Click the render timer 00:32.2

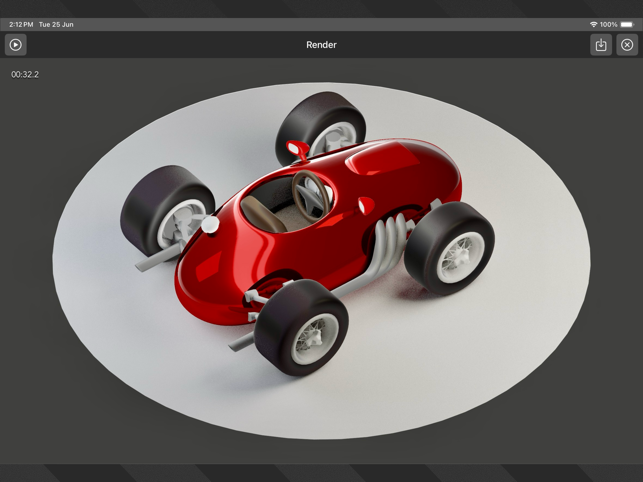[x=25, y=74]
